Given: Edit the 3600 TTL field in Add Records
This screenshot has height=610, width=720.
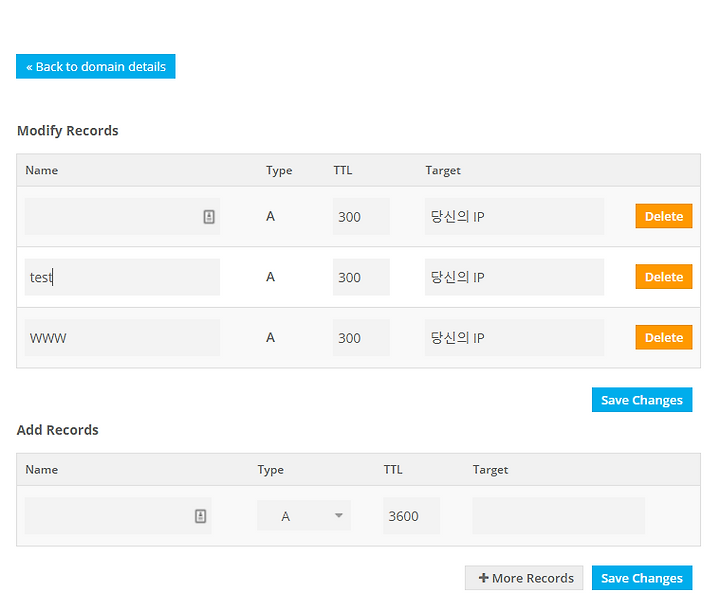Looking at the screenshot, I should click(411, 516).
